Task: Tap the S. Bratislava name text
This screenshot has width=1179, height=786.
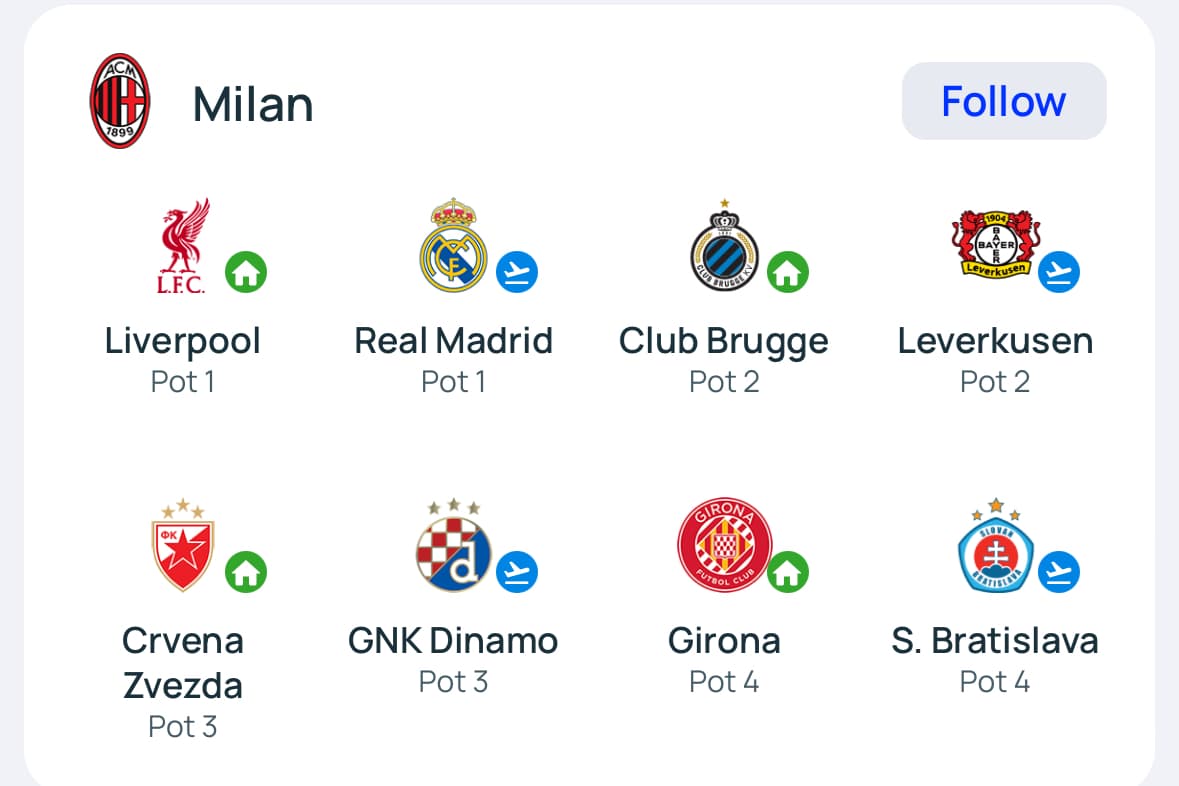Action: click(995, 641)
